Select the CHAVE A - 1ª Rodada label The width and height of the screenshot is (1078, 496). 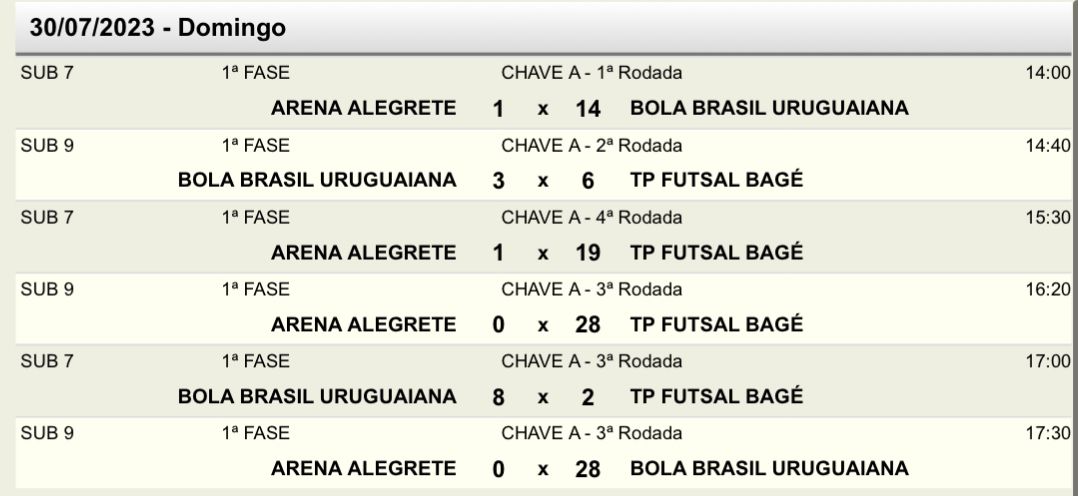click(591, 73)
